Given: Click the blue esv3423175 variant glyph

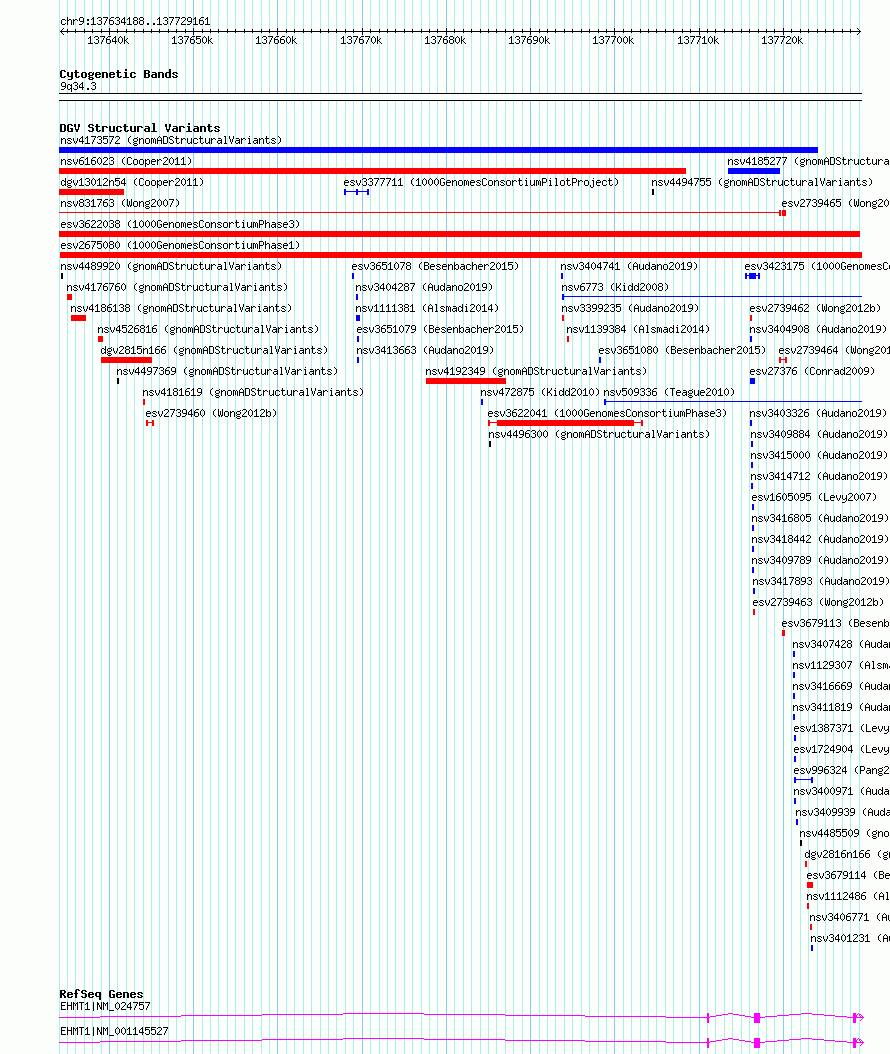Looking at the screenshot, I should (x=752, y=276).
